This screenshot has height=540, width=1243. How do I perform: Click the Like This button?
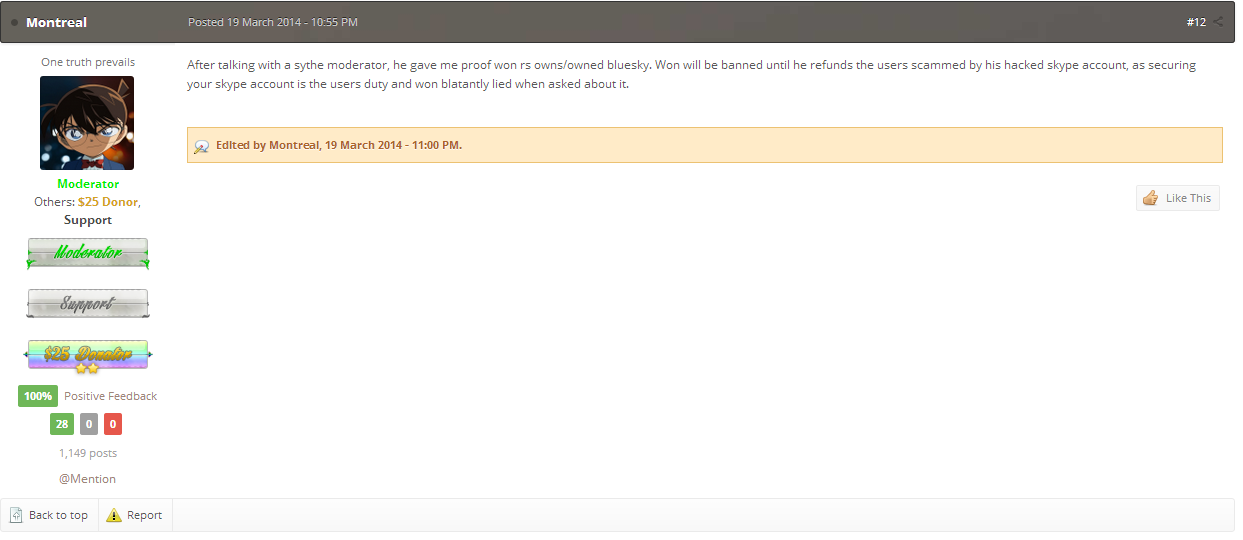click(1178, 198)
